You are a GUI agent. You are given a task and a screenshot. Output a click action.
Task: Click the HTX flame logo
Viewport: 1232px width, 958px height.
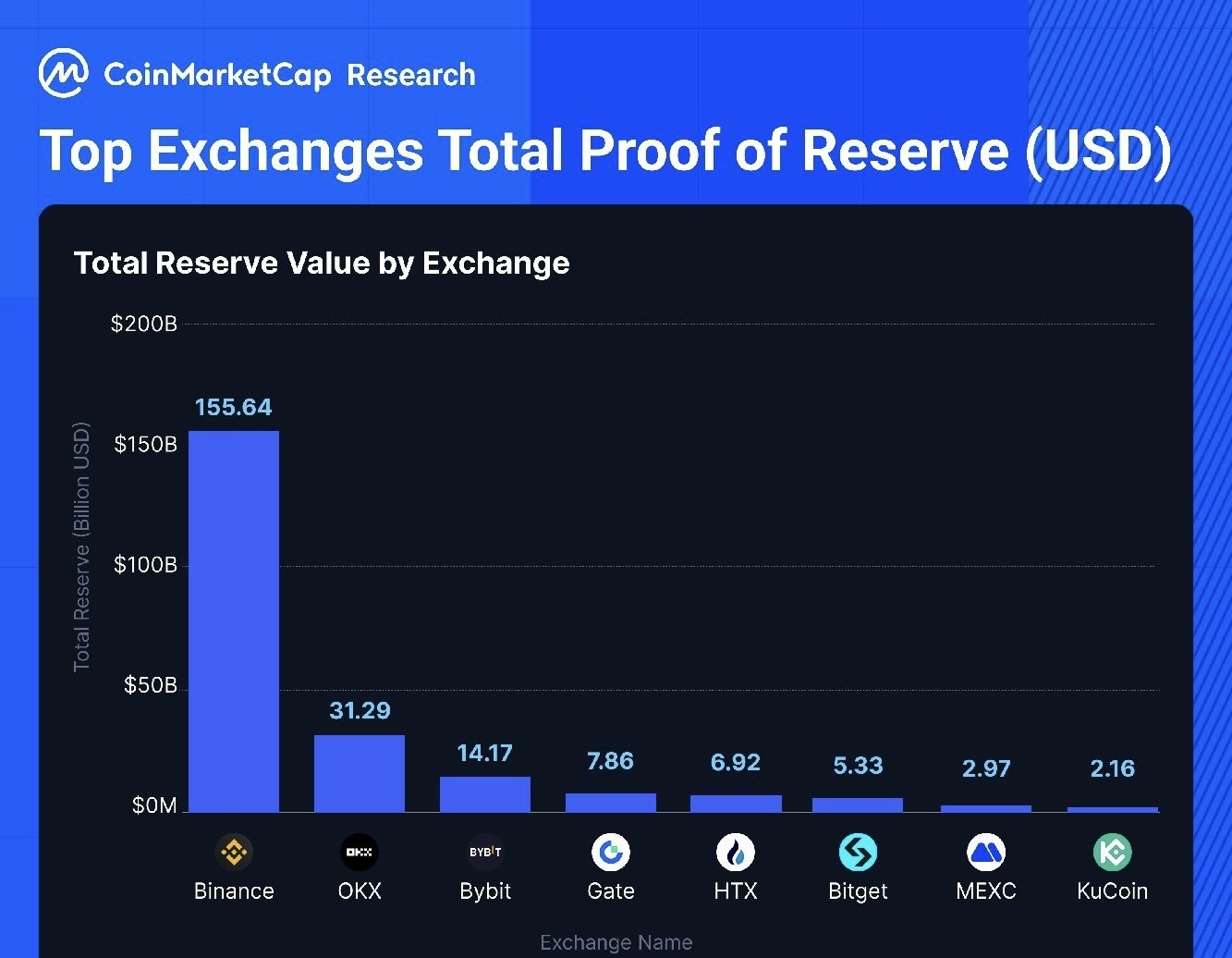pos(736,852)
